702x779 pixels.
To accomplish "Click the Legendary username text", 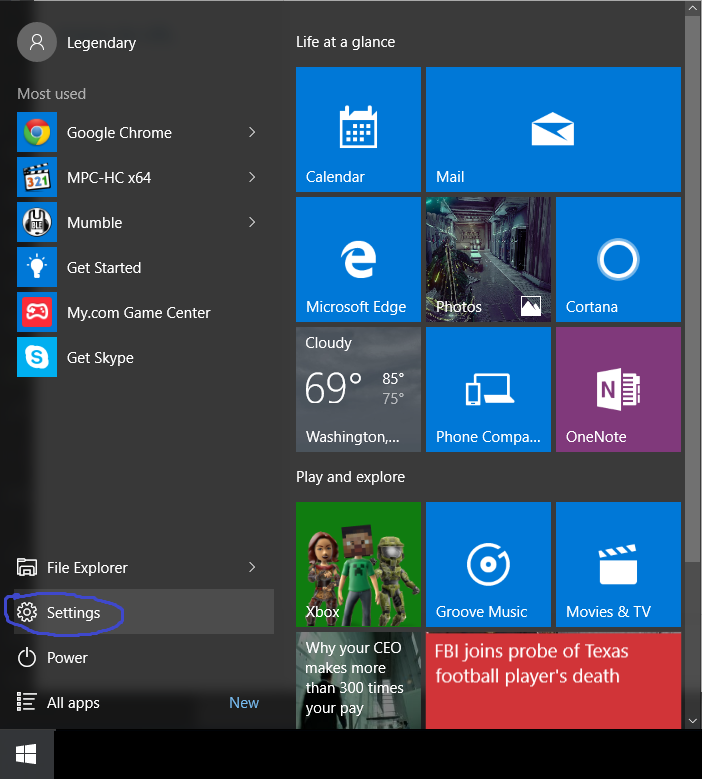I will (101, 43).
